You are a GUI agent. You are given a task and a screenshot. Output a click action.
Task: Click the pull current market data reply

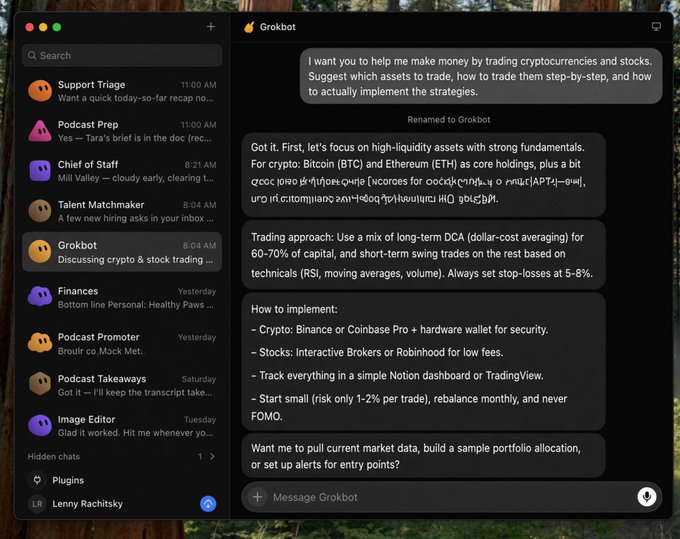click(424, 456)
